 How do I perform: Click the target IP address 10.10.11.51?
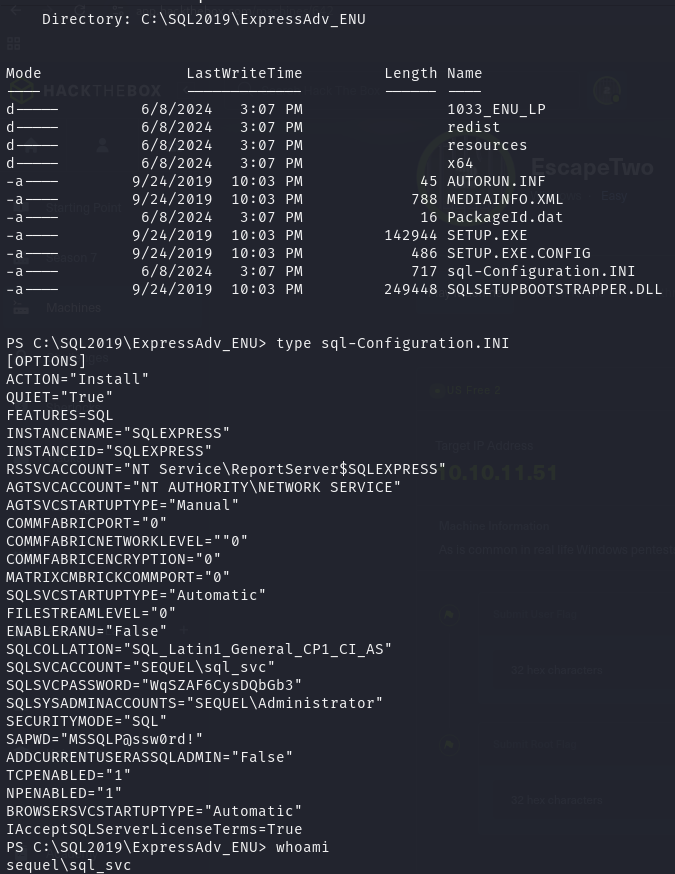coord(497,472)
